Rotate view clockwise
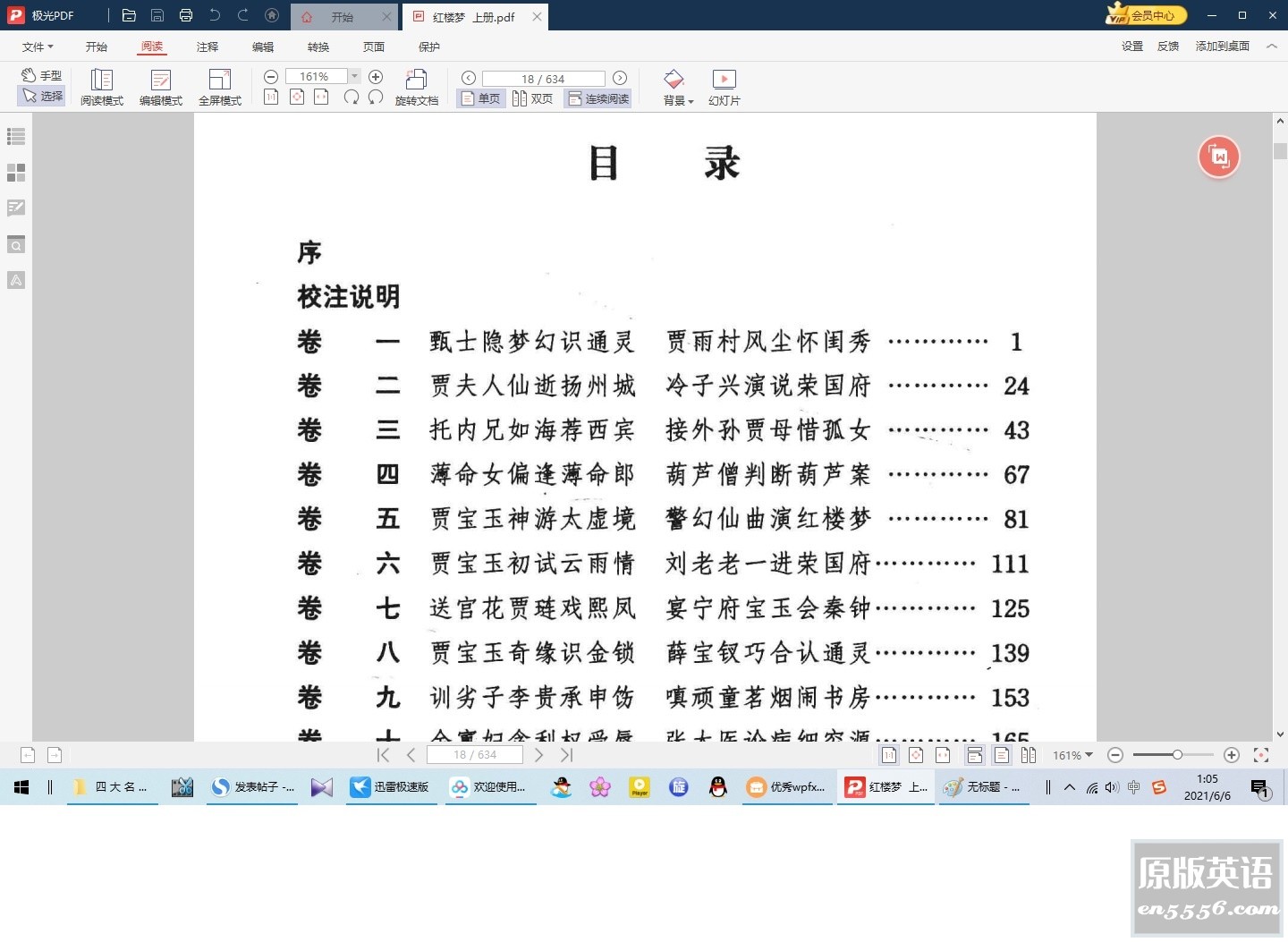 [x=352, y=97]
